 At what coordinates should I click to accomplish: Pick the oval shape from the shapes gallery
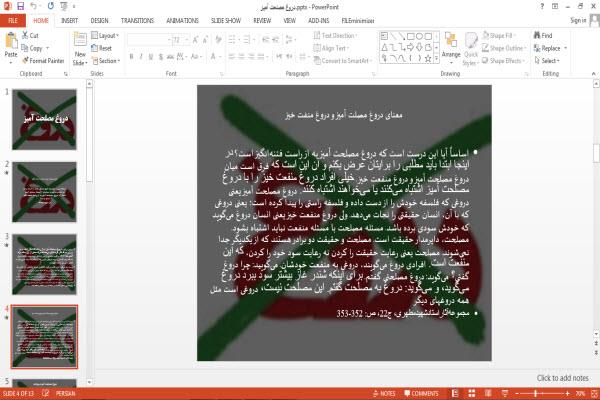[419, 36]
